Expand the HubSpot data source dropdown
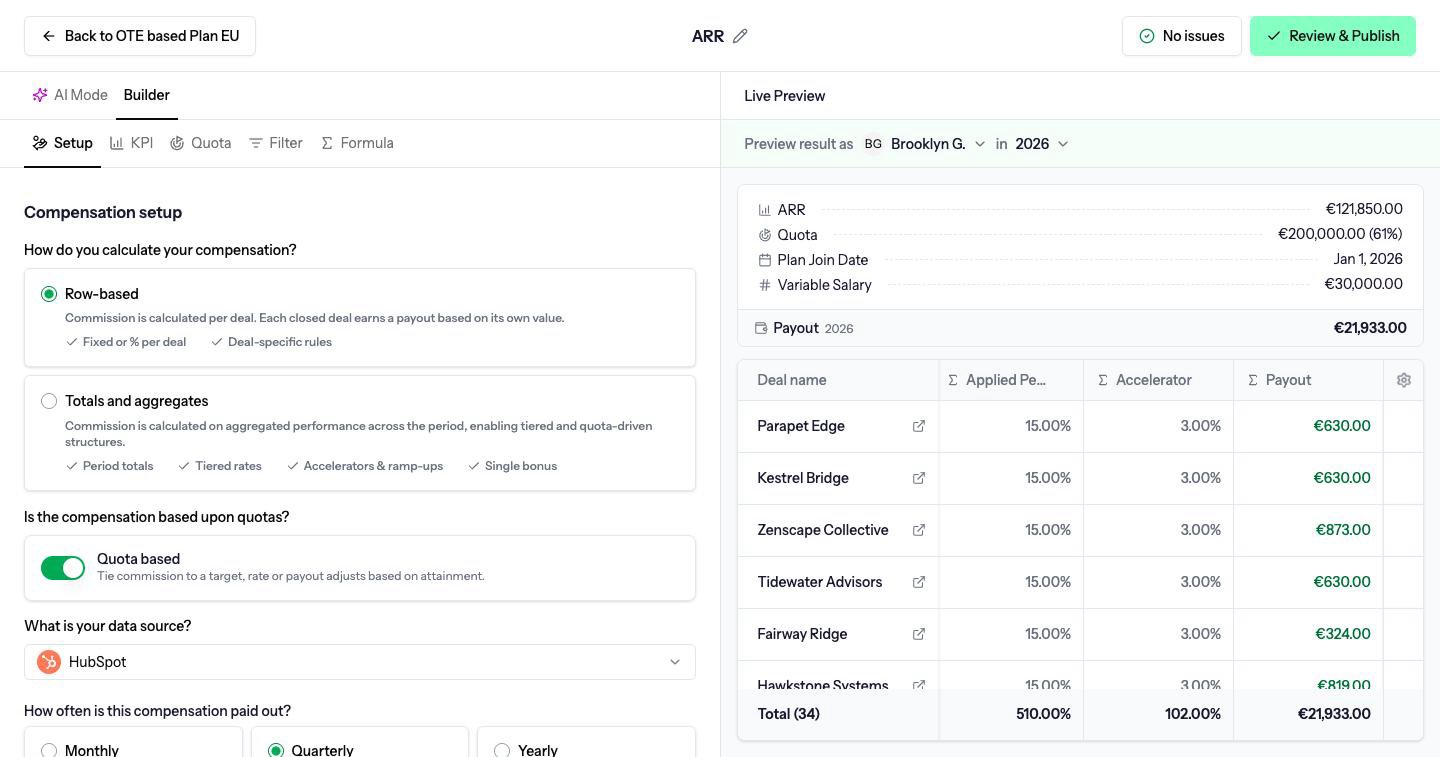The height and width of the screenshot is (757, 1440). click(360, 662)
